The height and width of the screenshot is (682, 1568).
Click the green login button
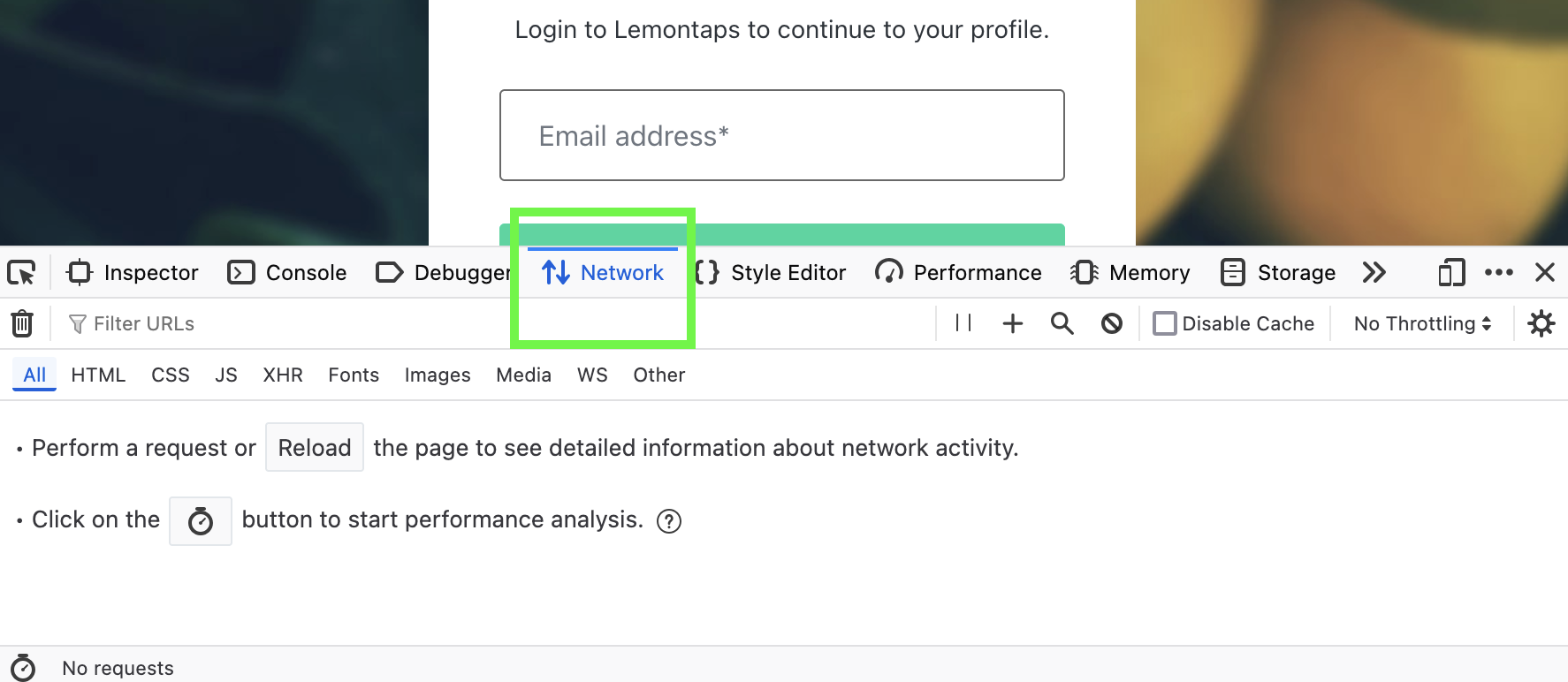click(x=782, y=234)
